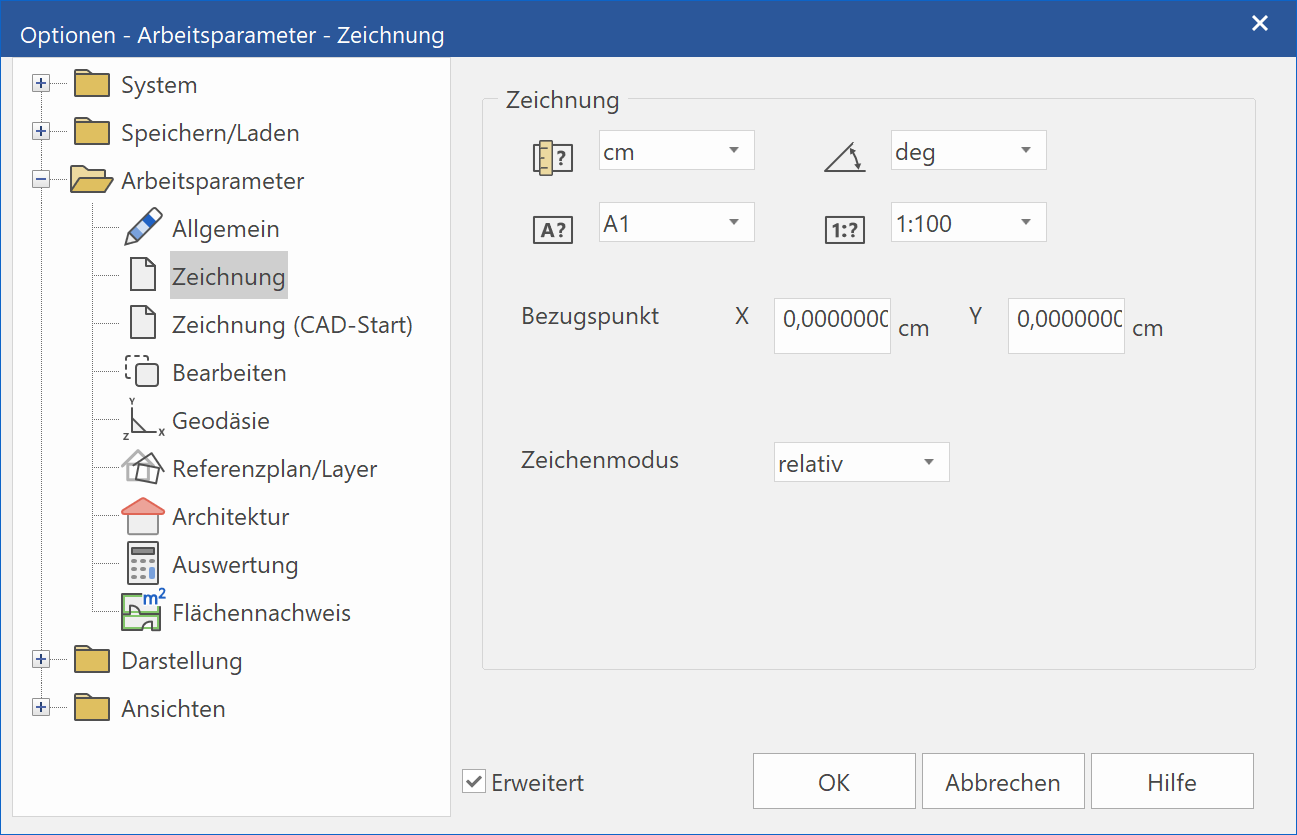Expand the Speichern/Laden tree node

point(41,132)
